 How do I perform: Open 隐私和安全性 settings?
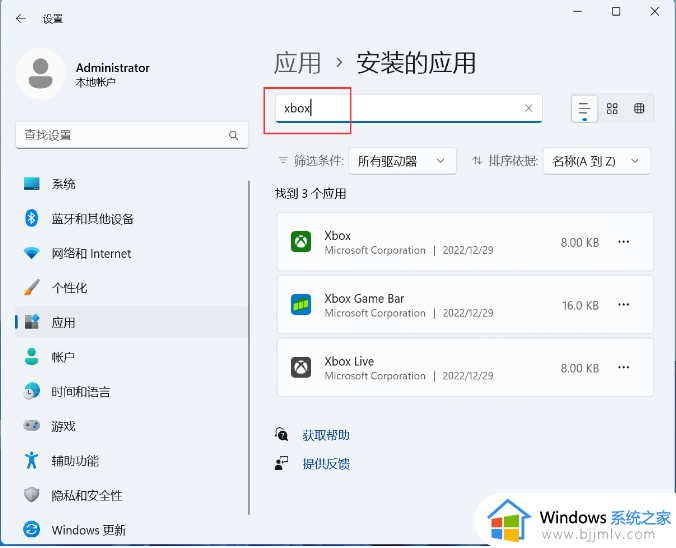coord(131,495)
